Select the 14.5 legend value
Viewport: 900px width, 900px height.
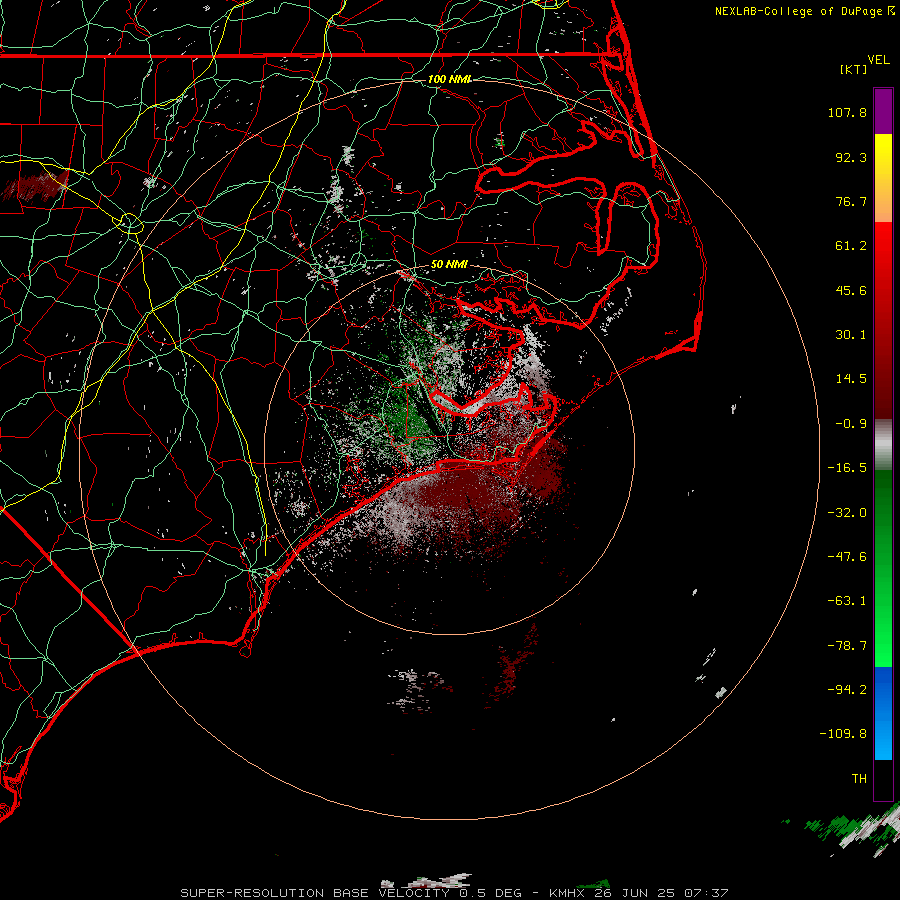[x=851, y=379]
